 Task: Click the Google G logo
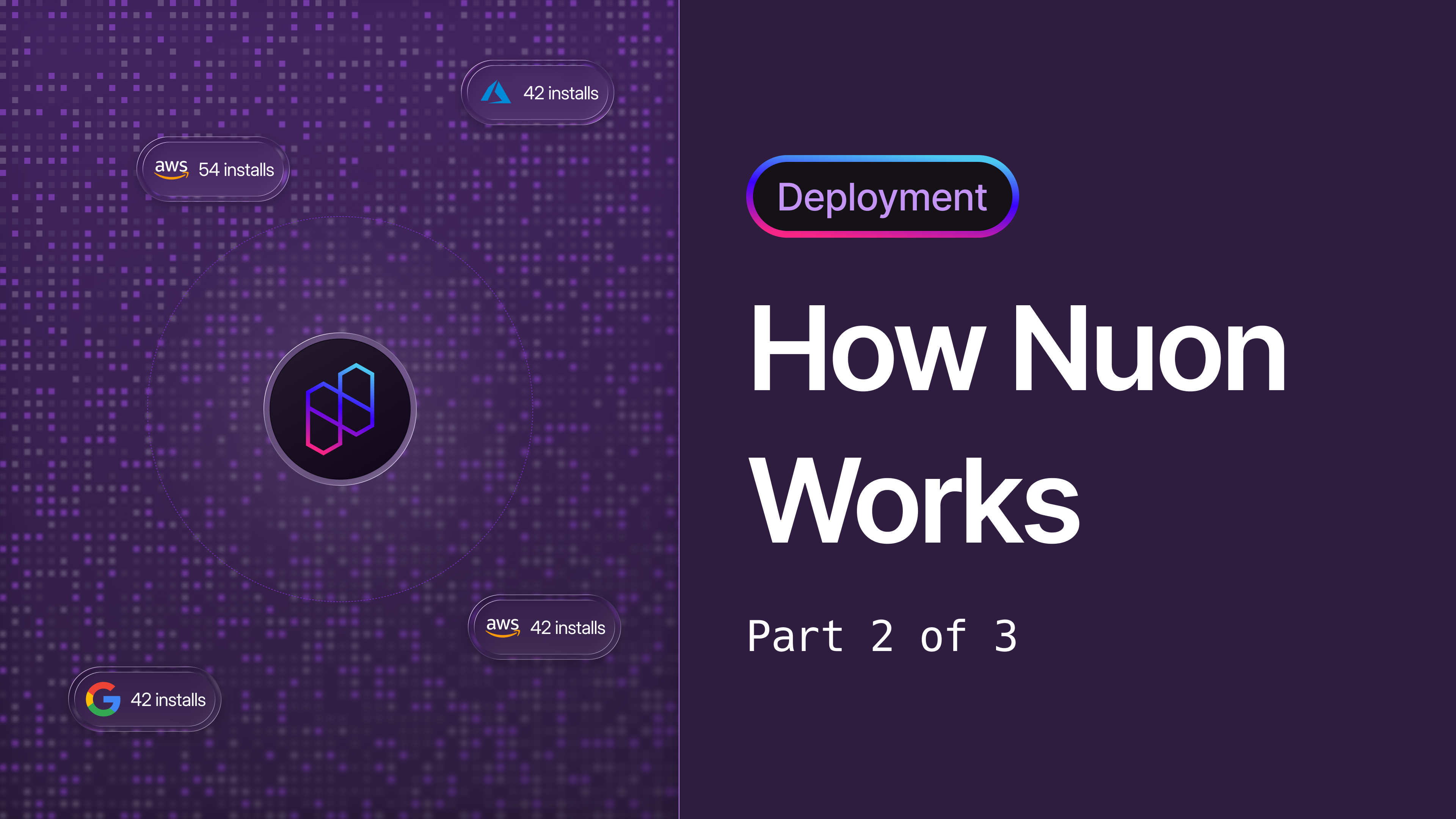click(x=104, y=699)
